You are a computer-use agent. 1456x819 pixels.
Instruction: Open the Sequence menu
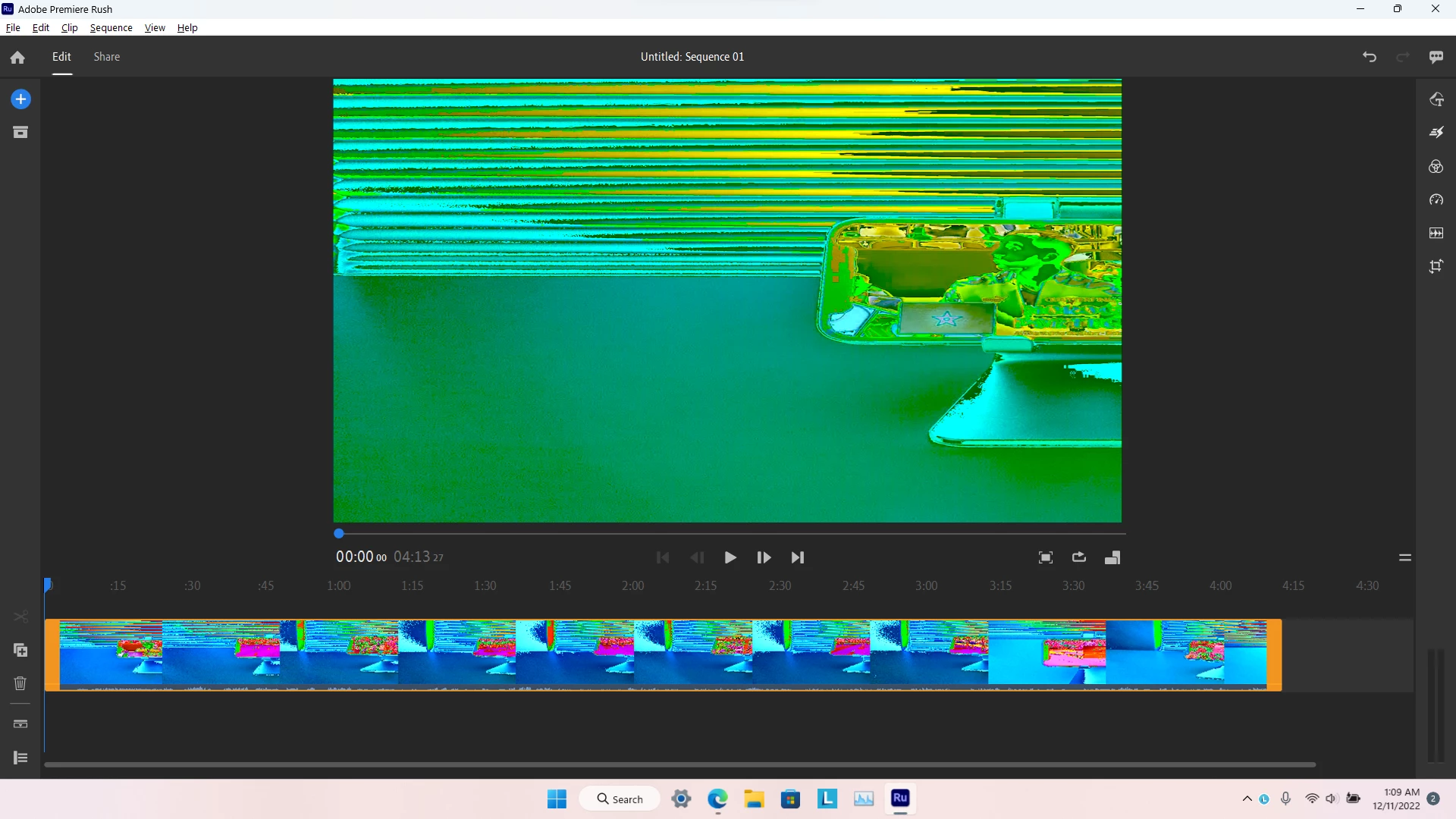(x=111, y=28)
